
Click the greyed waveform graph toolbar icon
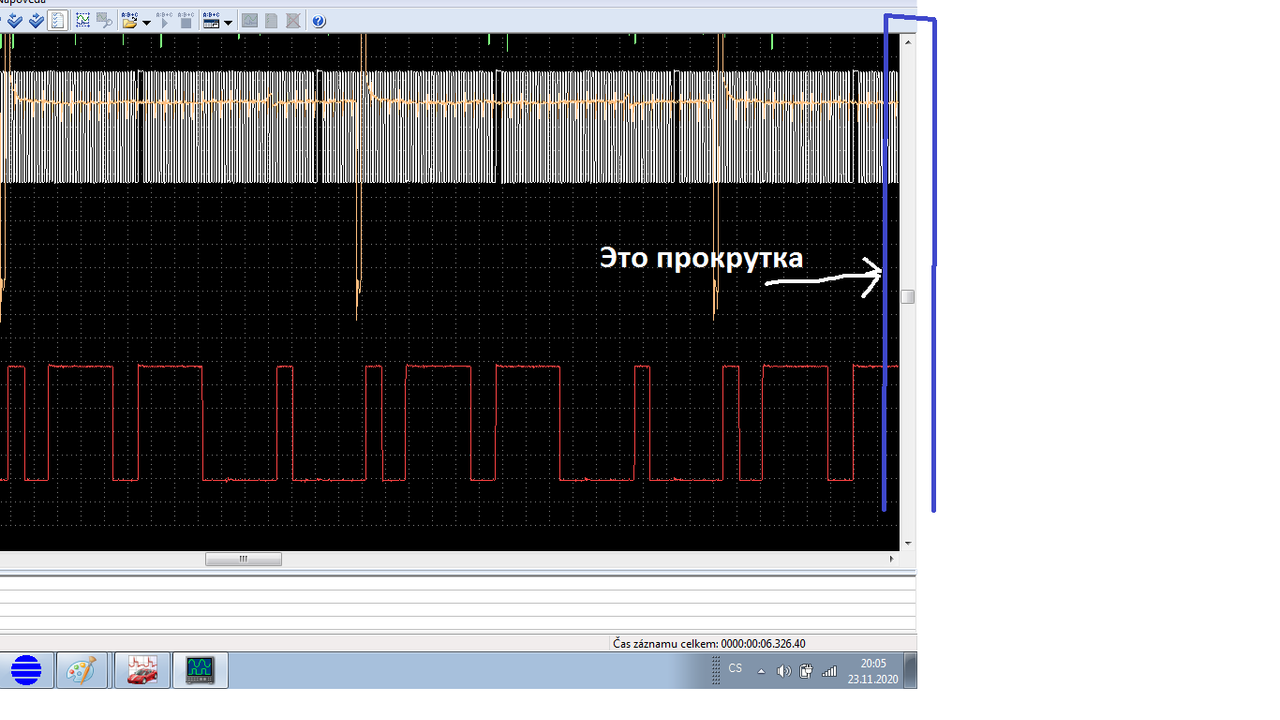pos(250,20)
